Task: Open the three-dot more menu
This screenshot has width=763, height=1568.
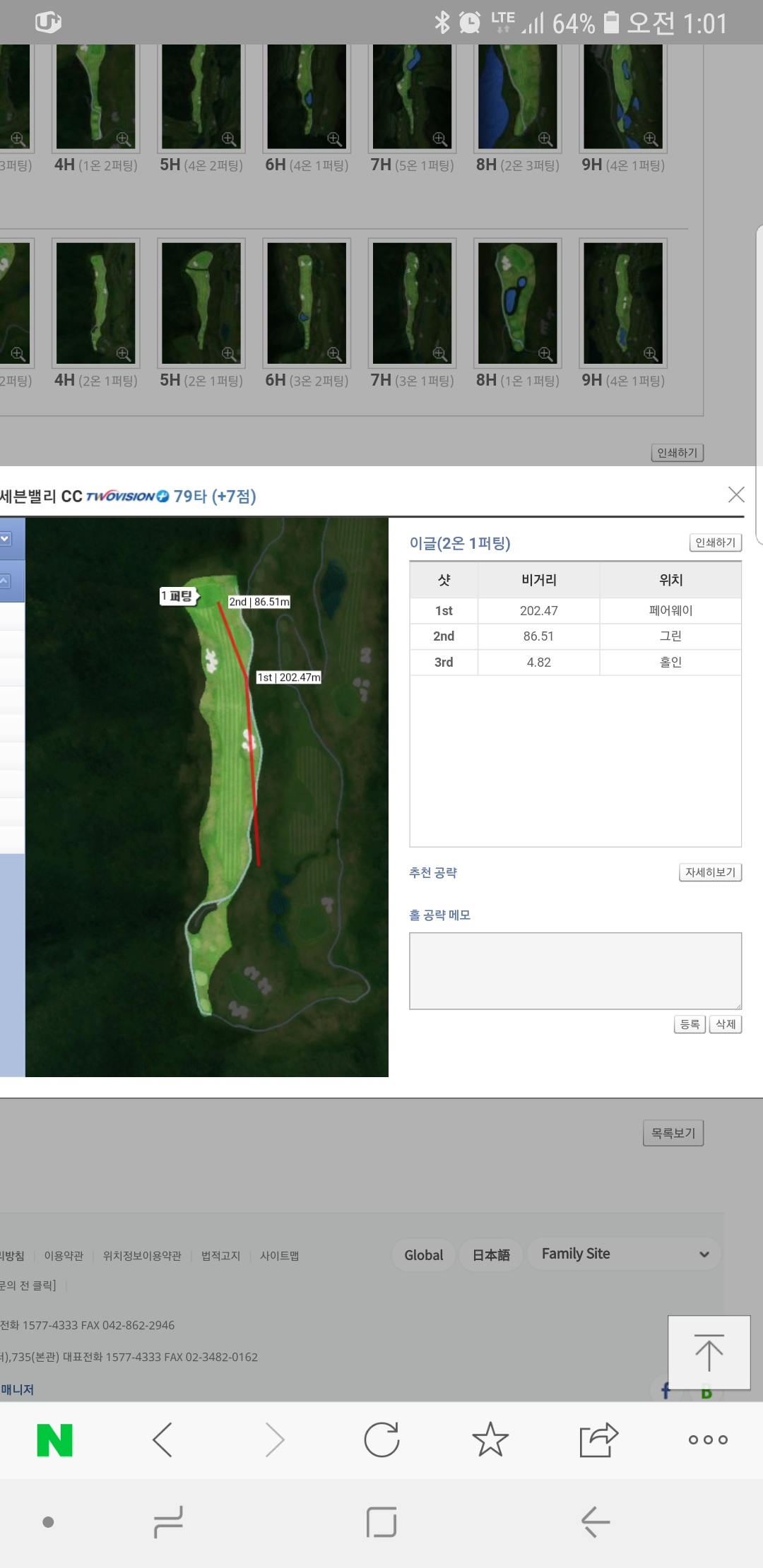Action: 708,1439
